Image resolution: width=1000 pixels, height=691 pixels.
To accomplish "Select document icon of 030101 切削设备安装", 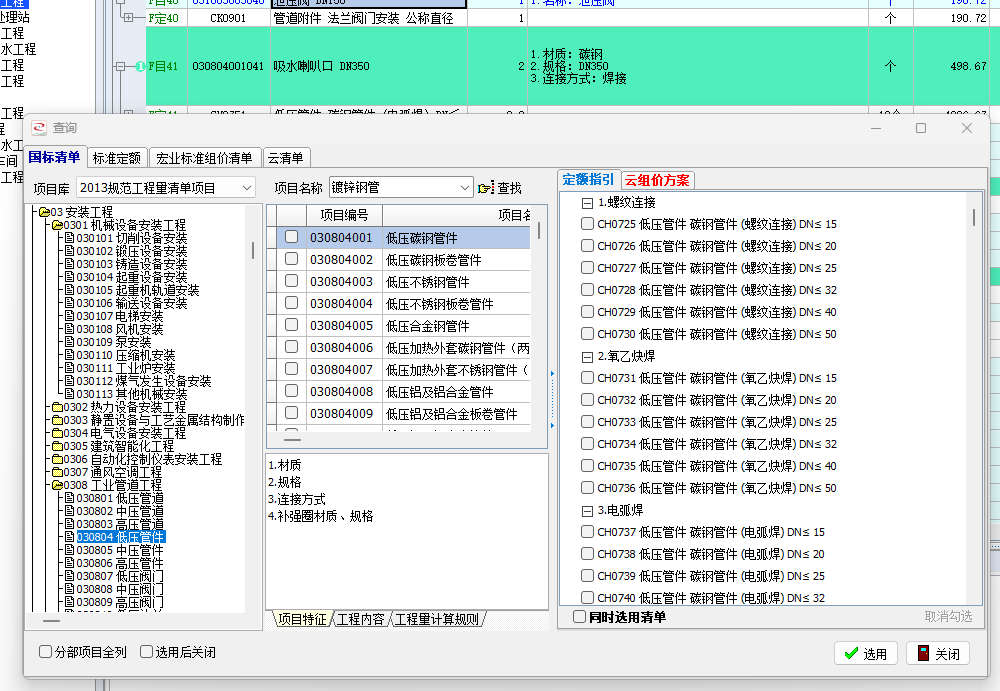I will [70, 238].
